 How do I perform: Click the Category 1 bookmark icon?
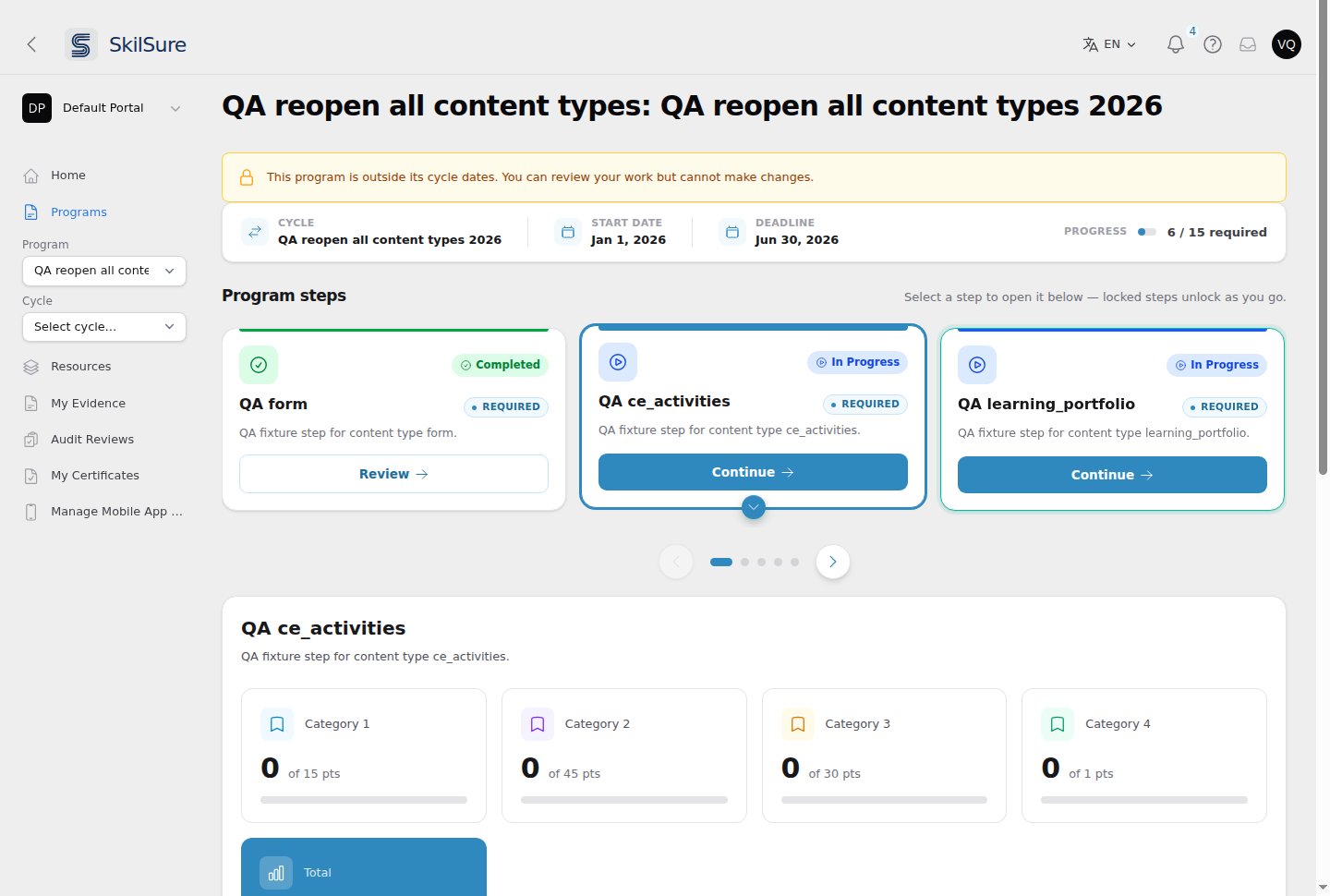click(x=277, y=724)
